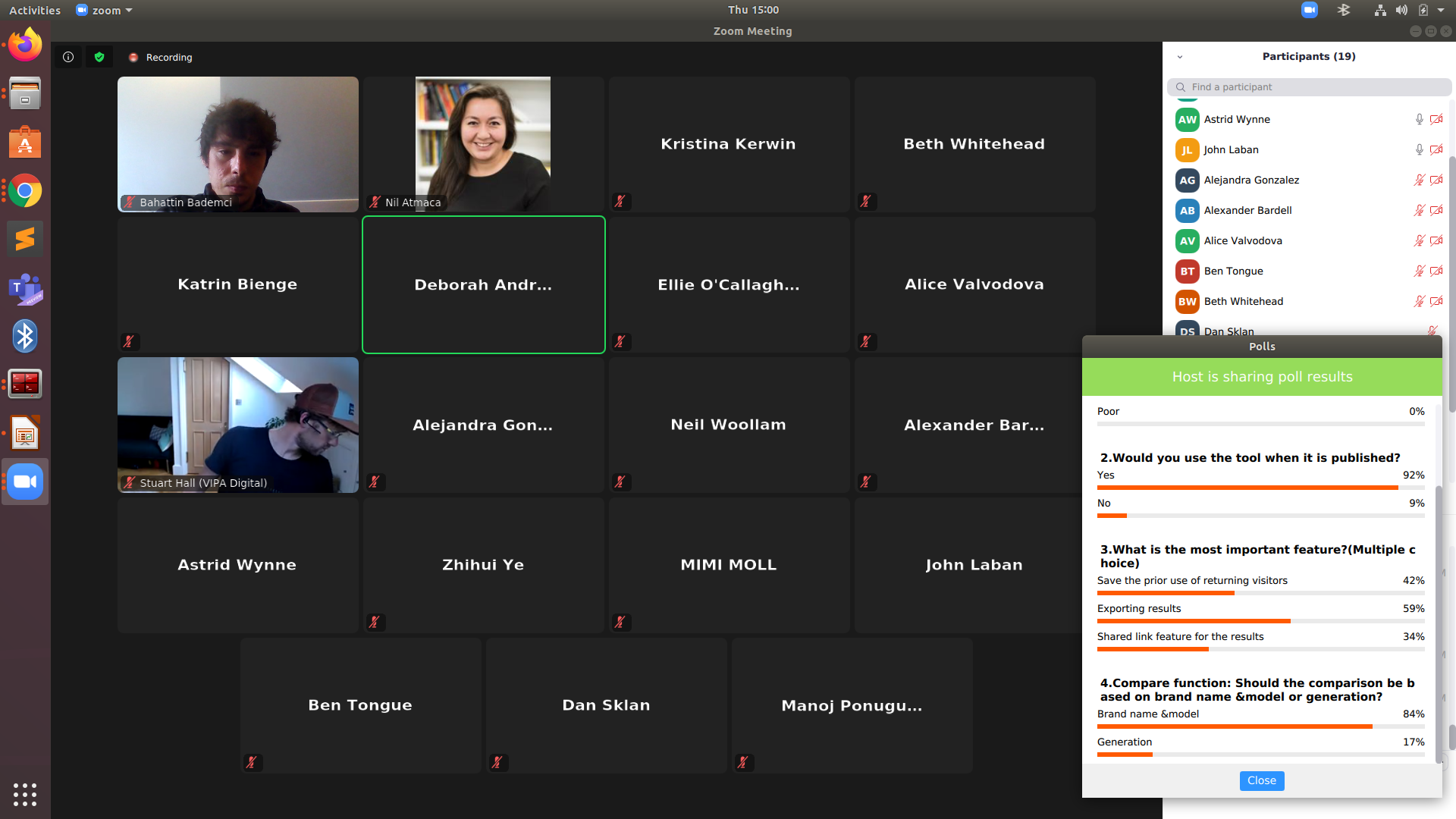Select Beth Whitehead in participants list
The height and width of the screenshot is (819, 1456).
point(1244,301)
